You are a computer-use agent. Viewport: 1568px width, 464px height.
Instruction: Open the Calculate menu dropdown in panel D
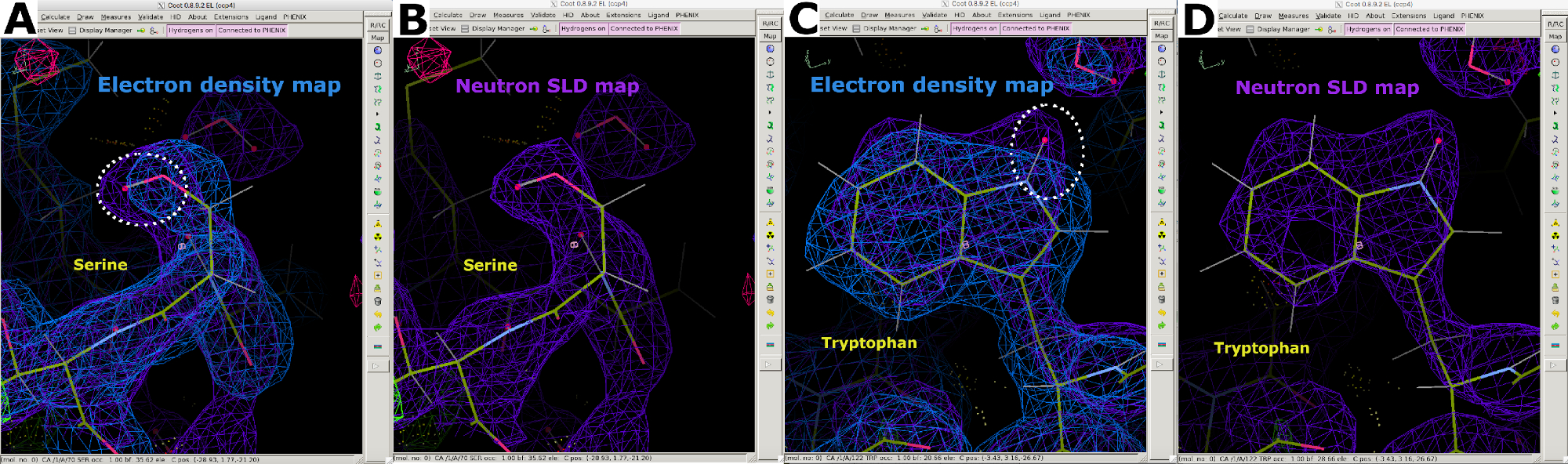click(1232, 16)
